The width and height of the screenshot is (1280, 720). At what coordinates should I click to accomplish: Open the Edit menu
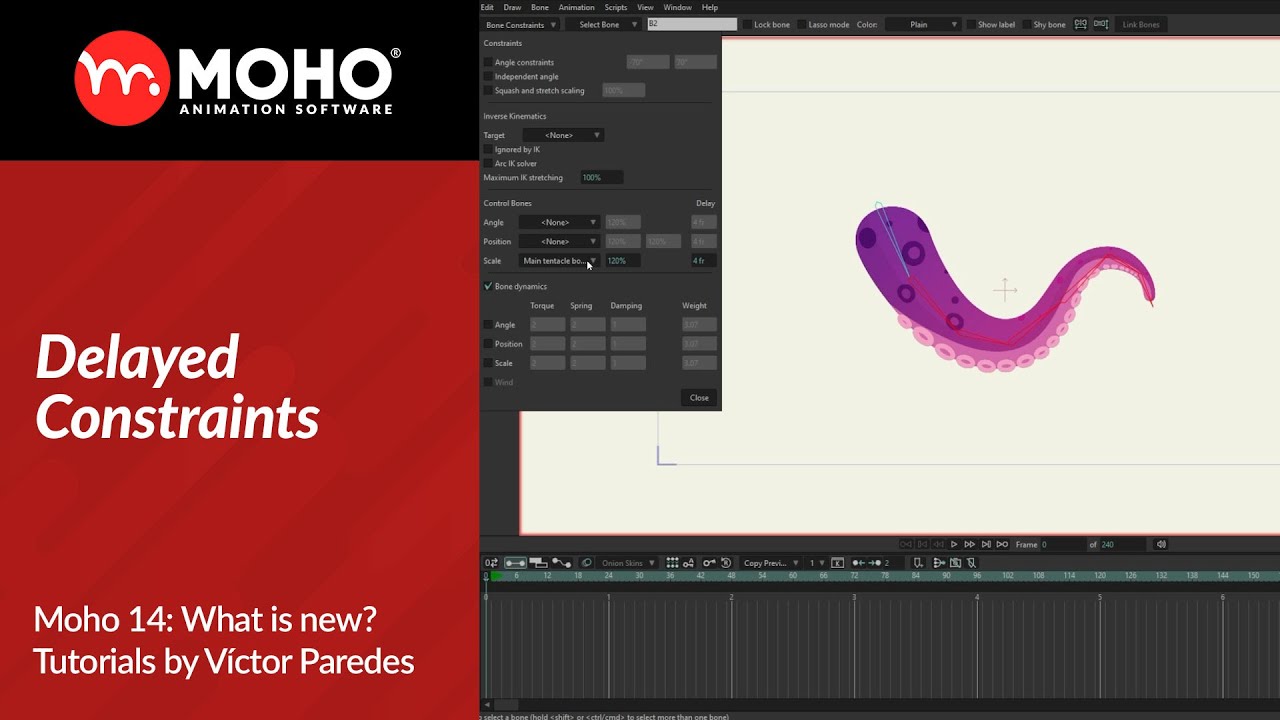[x=487, y=7]
